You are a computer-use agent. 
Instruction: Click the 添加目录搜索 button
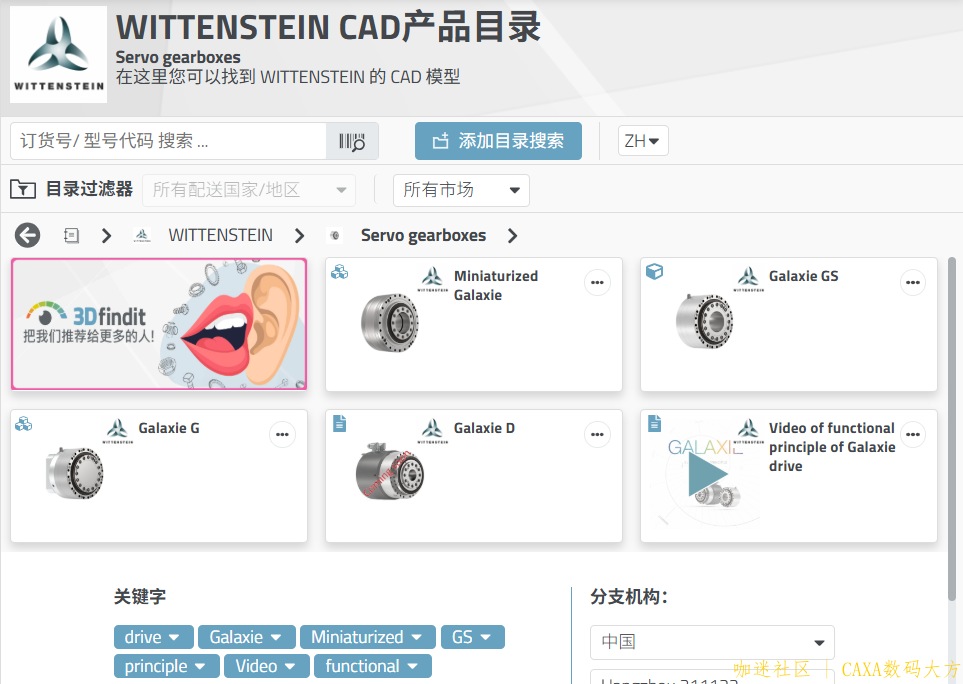click(x=498, y=141)
